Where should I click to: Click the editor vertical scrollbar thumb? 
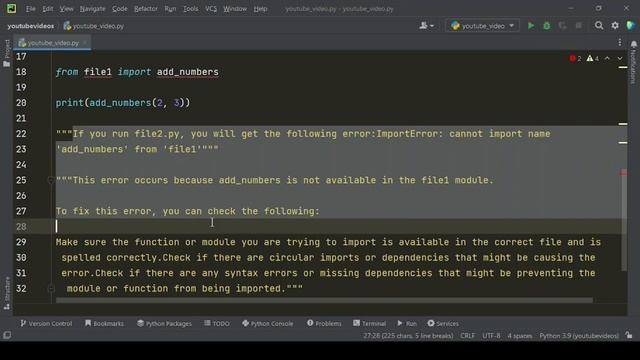624,220
